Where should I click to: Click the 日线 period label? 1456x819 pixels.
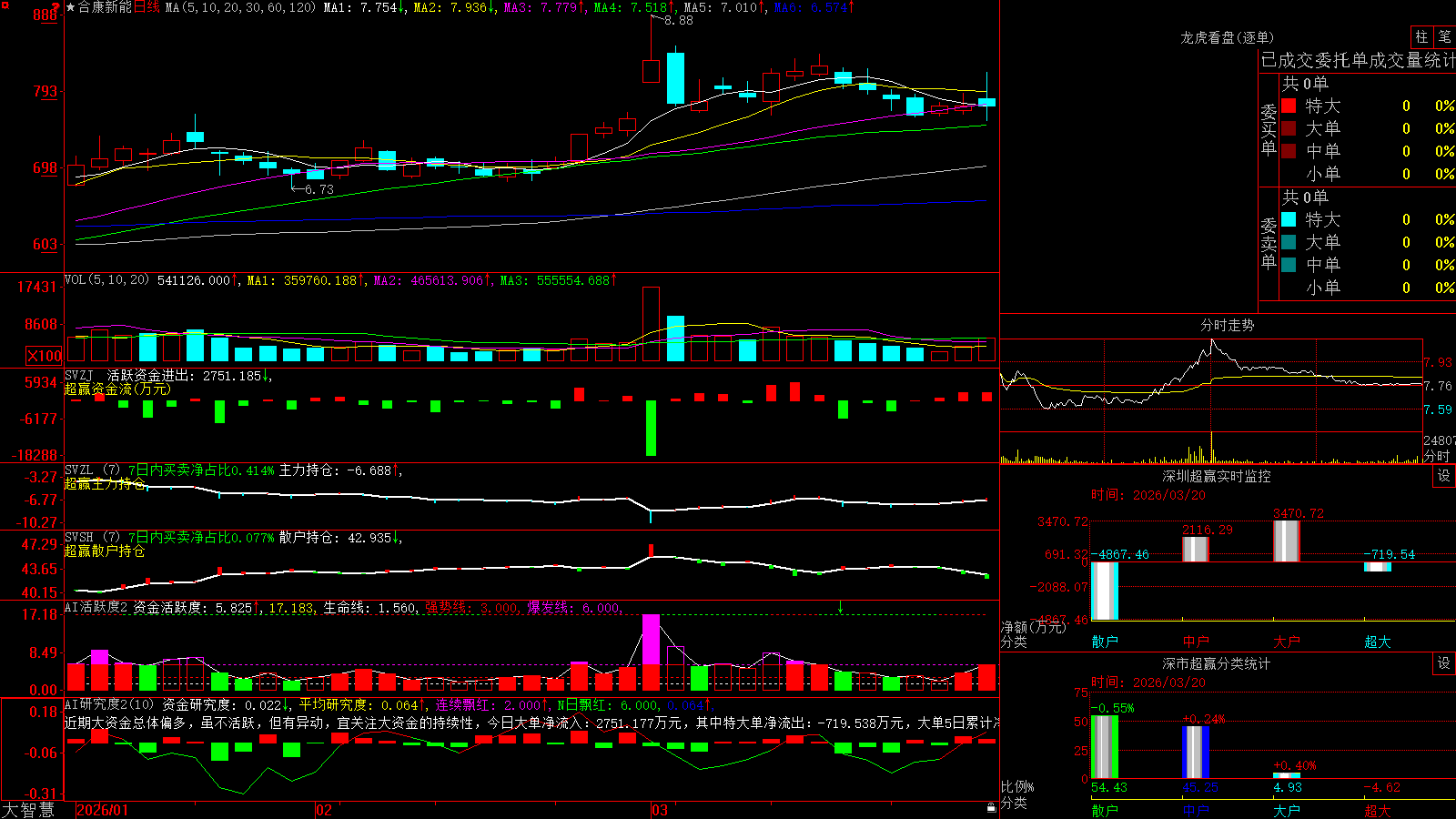[147, 7]
